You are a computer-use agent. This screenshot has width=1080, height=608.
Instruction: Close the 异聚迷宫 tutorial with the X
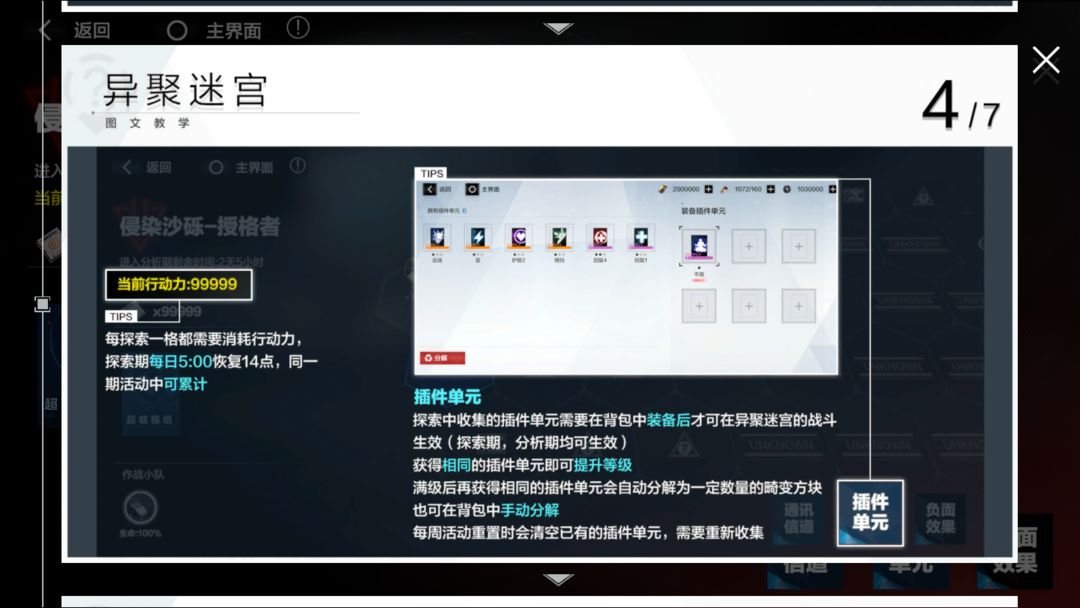pos(1046,61)
